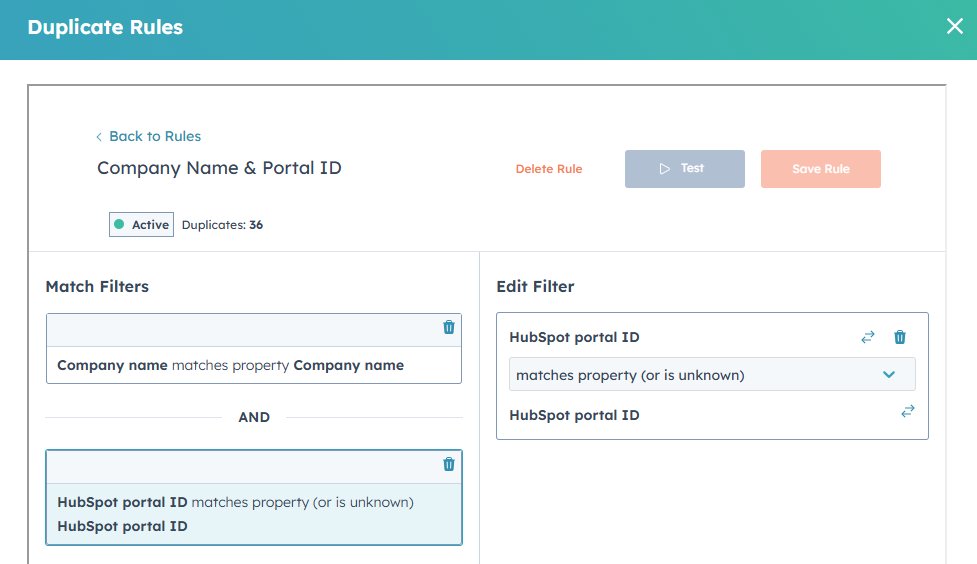
Task: Click the AND operator label
Action: point(254,418)
